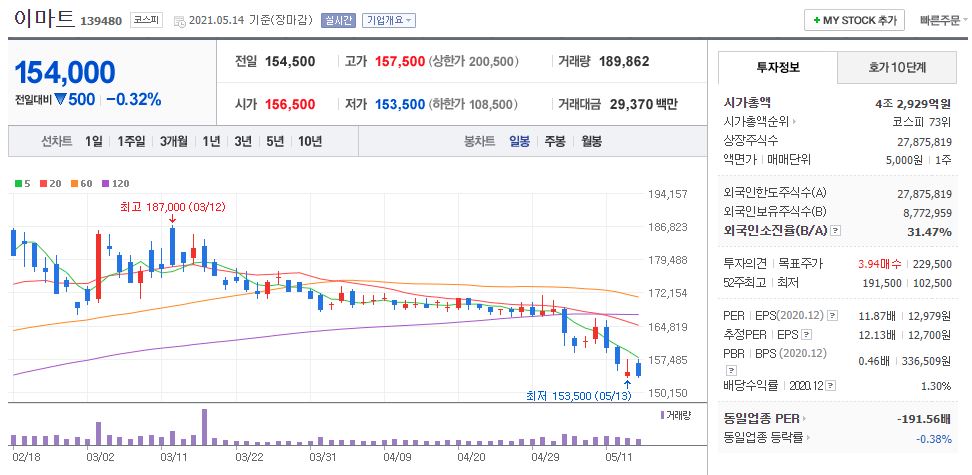Click the 시가 value 156,500
Screen dimensions: 972x475
(289, 104)
